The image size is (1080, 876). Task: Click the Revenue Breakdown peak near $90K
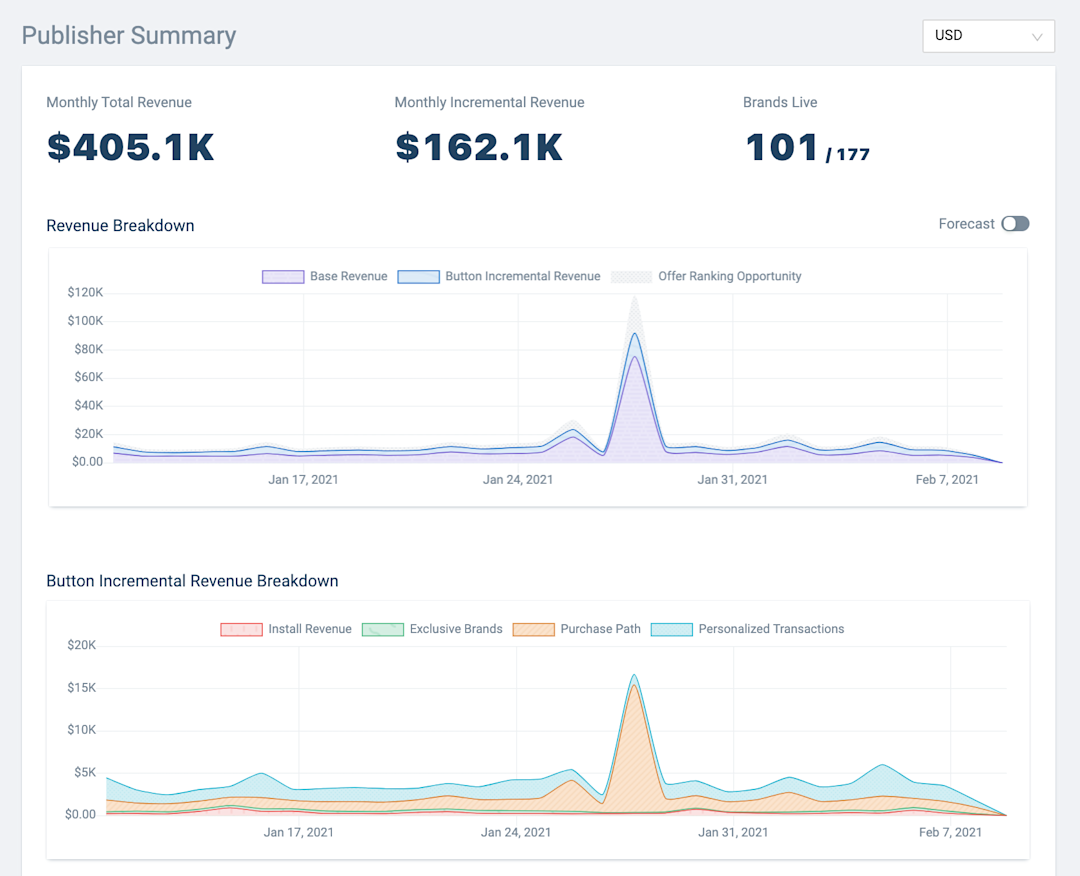point(634,334)
